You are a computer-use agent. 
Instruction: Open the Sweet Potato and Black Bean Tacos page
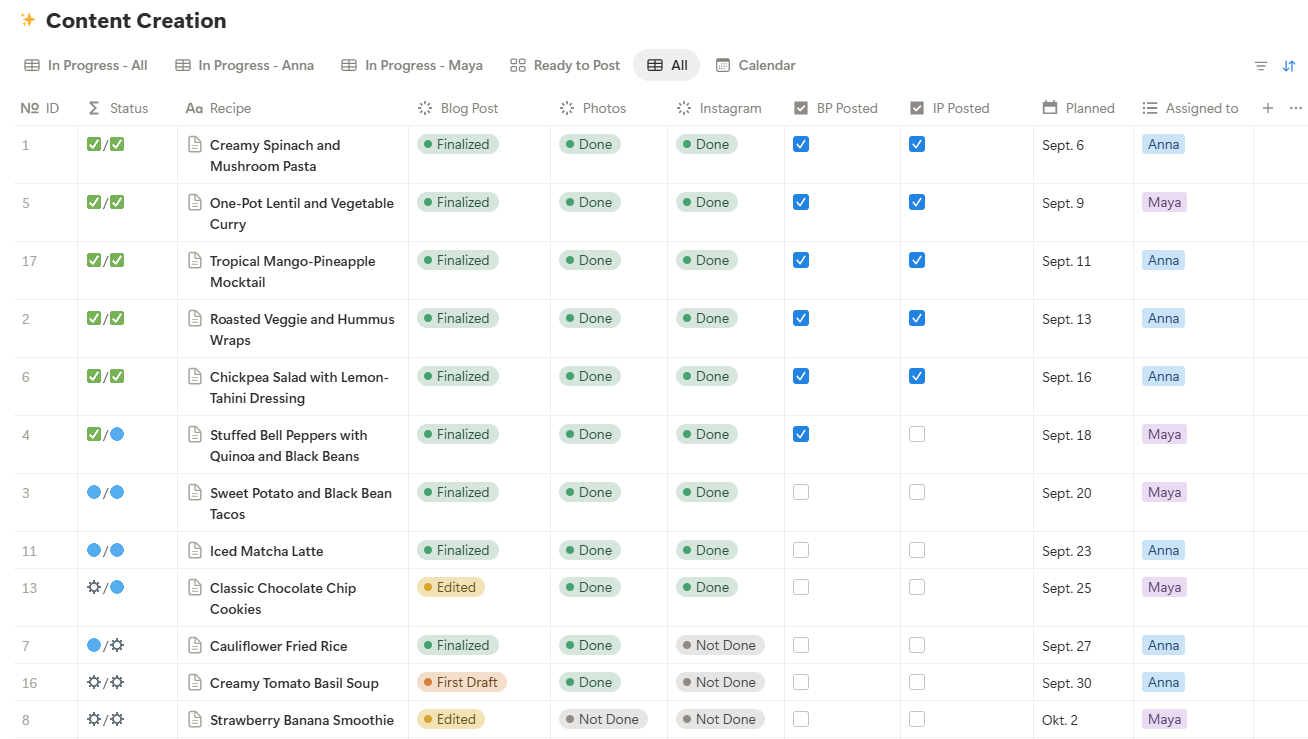[x=300, y=494]
